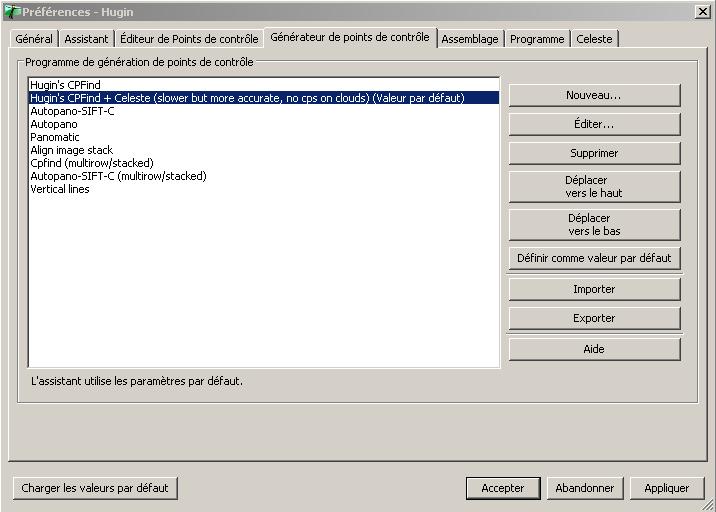The image size is (716, 512).
Task: Click the Appliquer button
Action: [667, 488]
